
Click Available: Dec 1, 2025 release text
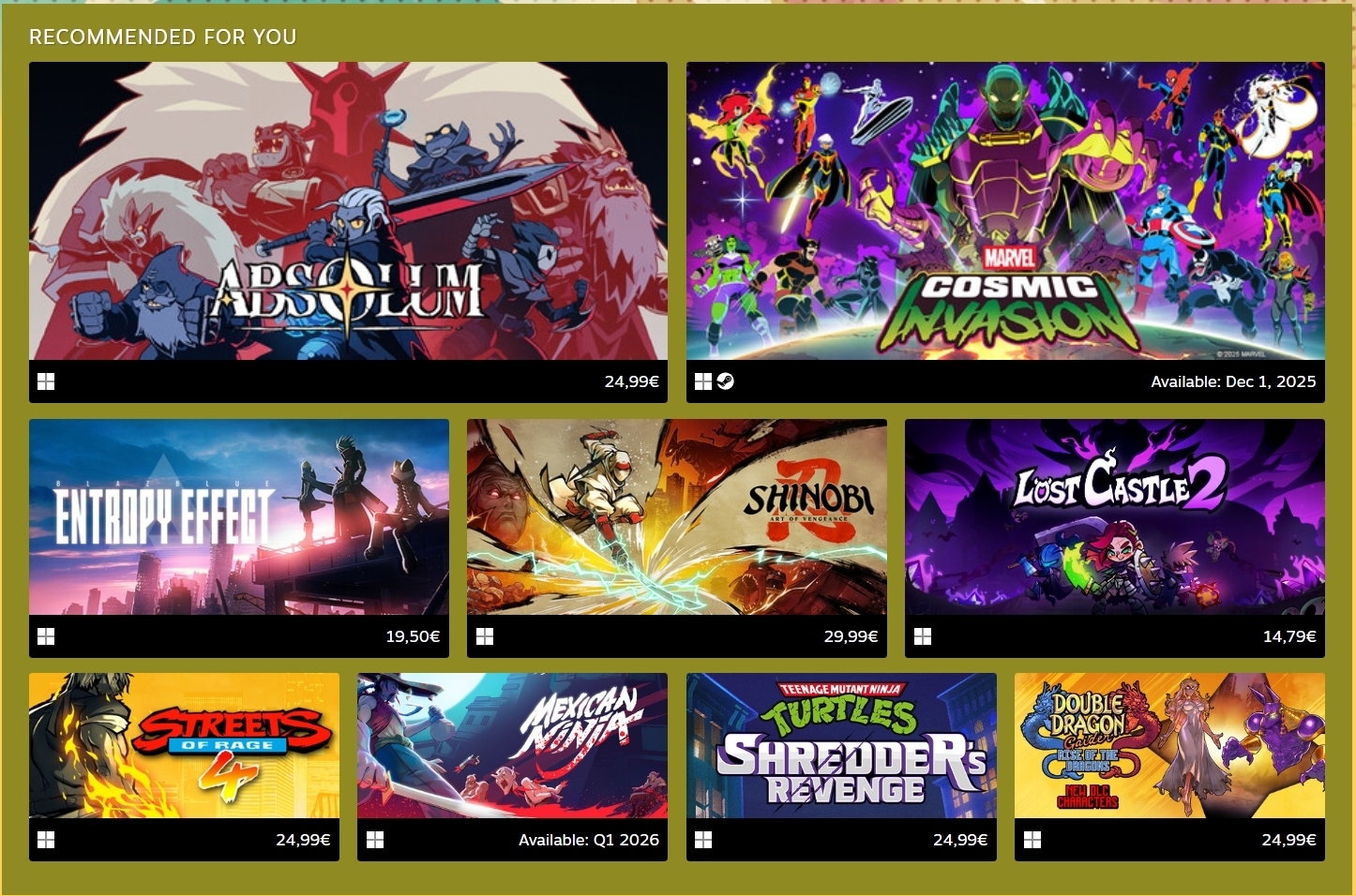[x=1233, y=381]
